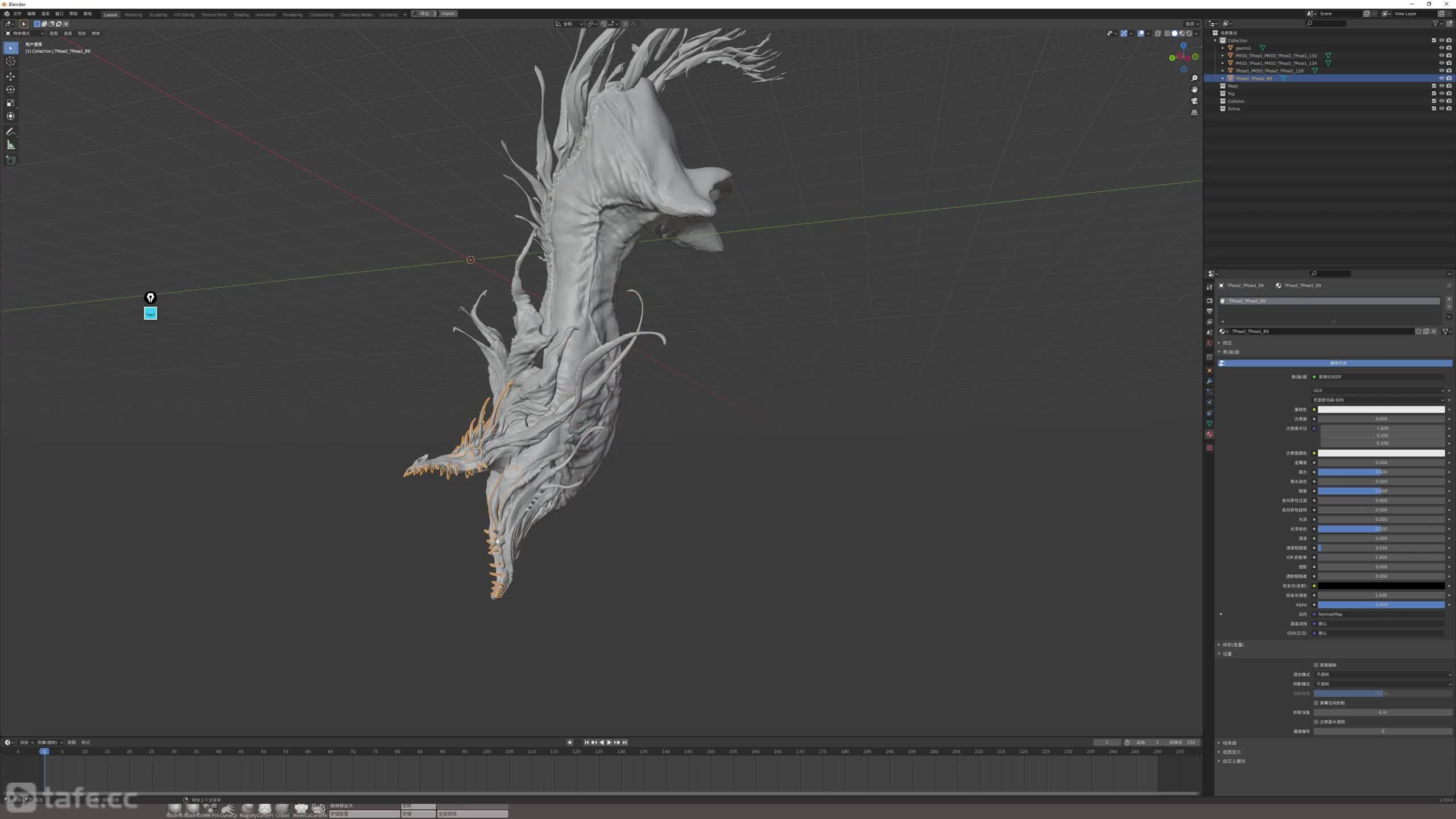The image size is (1456, 819).
Task: Select the Rotate tool in the left toolbar
Action: point(10,89)
